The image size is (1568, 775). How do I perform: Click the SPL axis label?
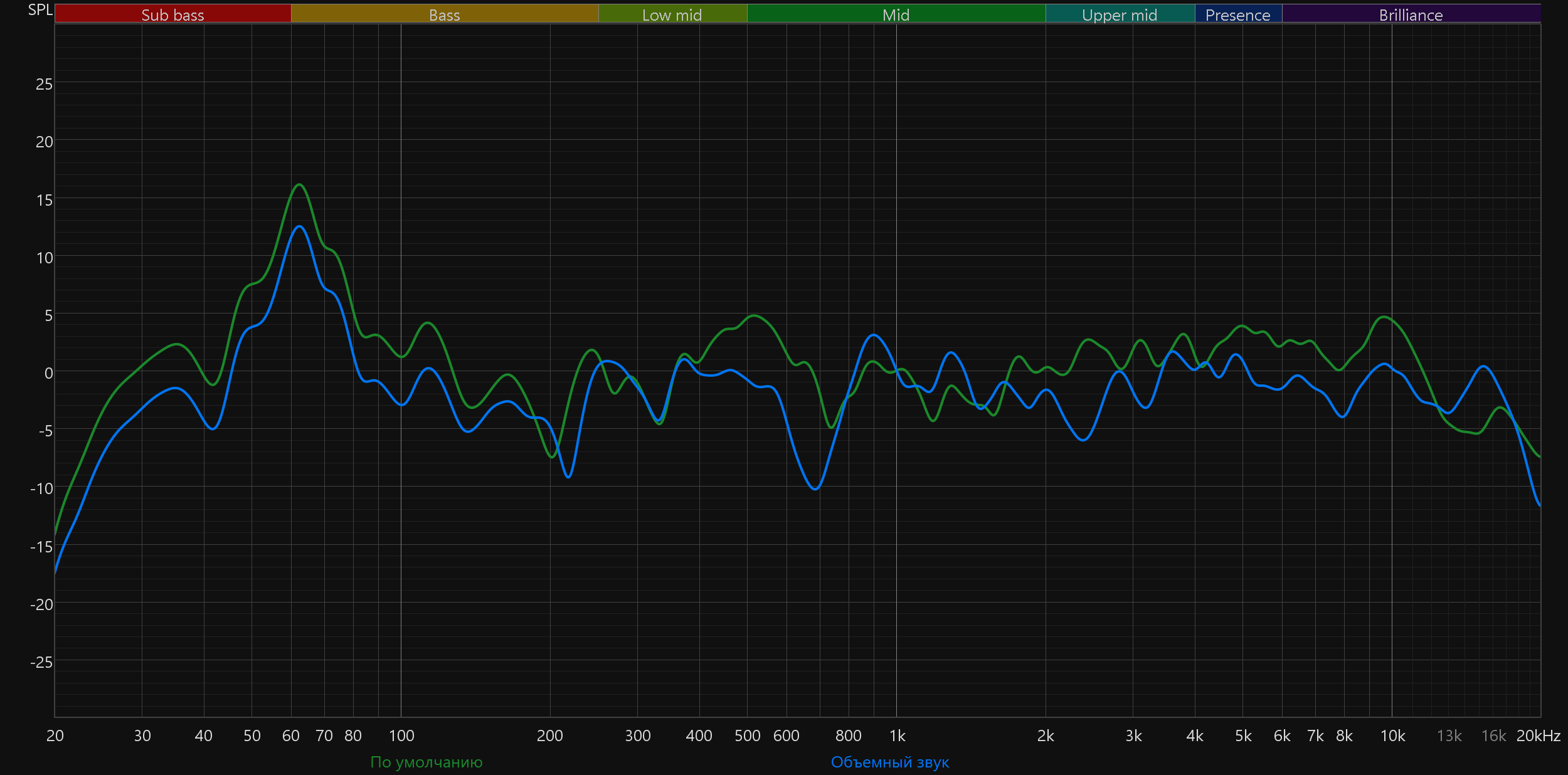(x=40, y=10)
